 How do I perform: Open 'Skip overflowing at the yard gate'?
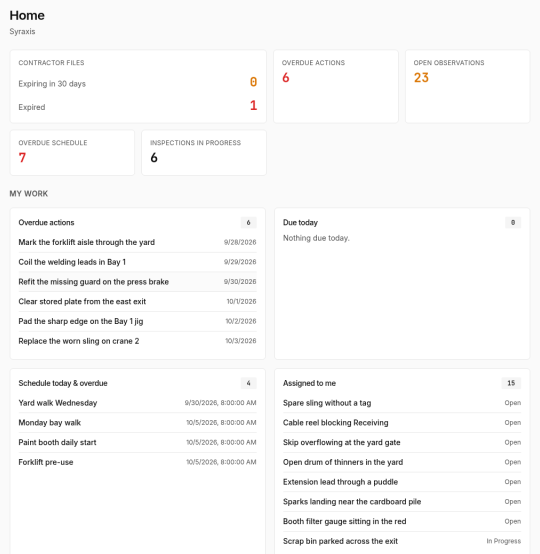click(402, 442)
